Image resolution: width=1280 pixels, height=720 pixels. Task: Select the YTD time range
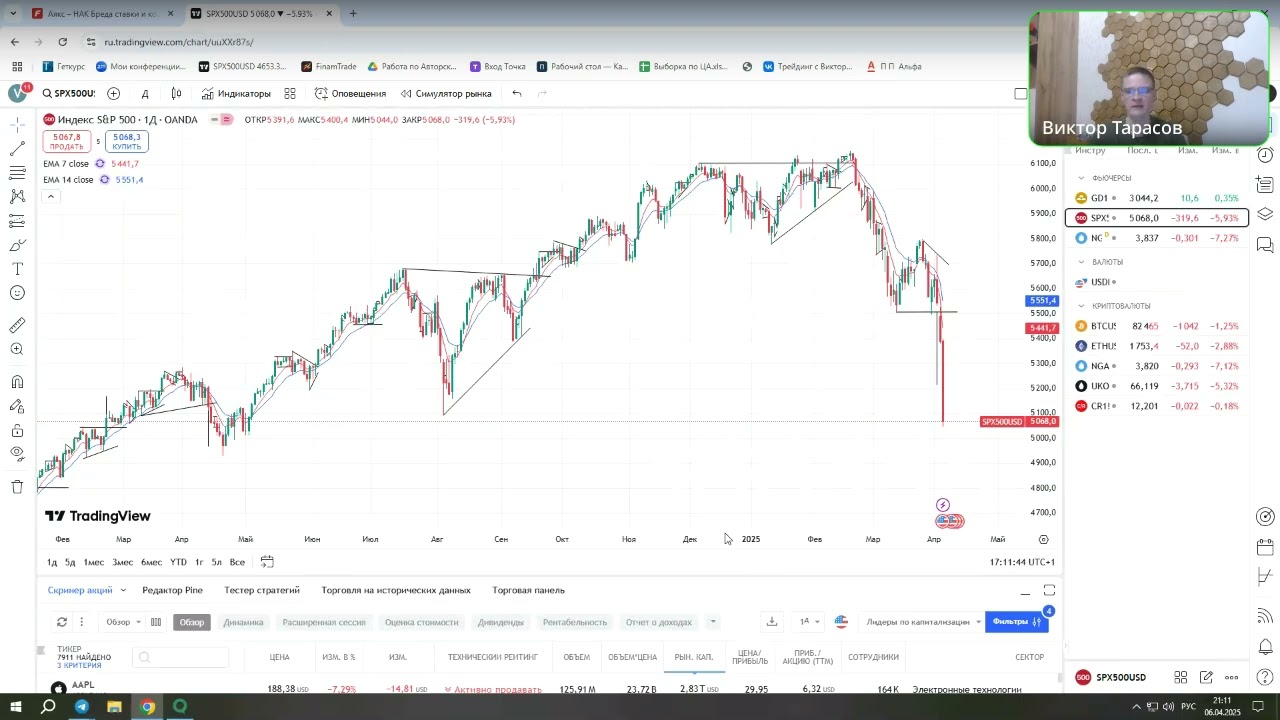click(178, 562)
